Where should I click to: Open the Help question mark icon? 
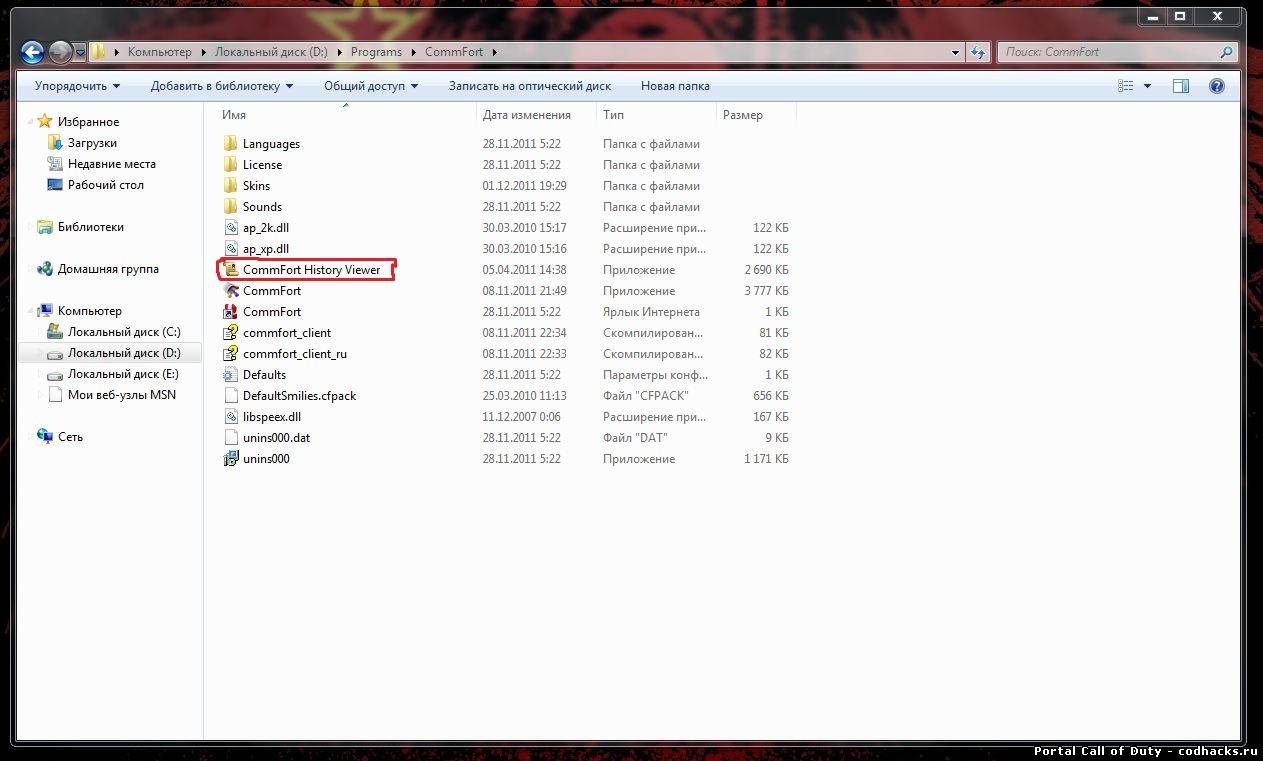coord(1217,86)
